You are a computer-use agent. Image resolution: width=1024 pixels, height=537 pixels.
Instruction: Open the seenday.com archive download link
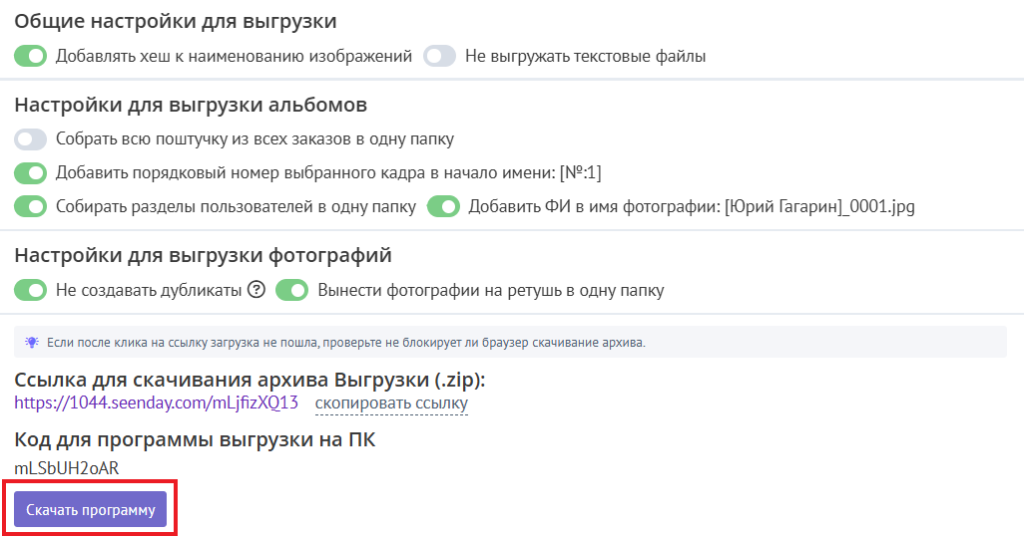(x=156, y=403)
